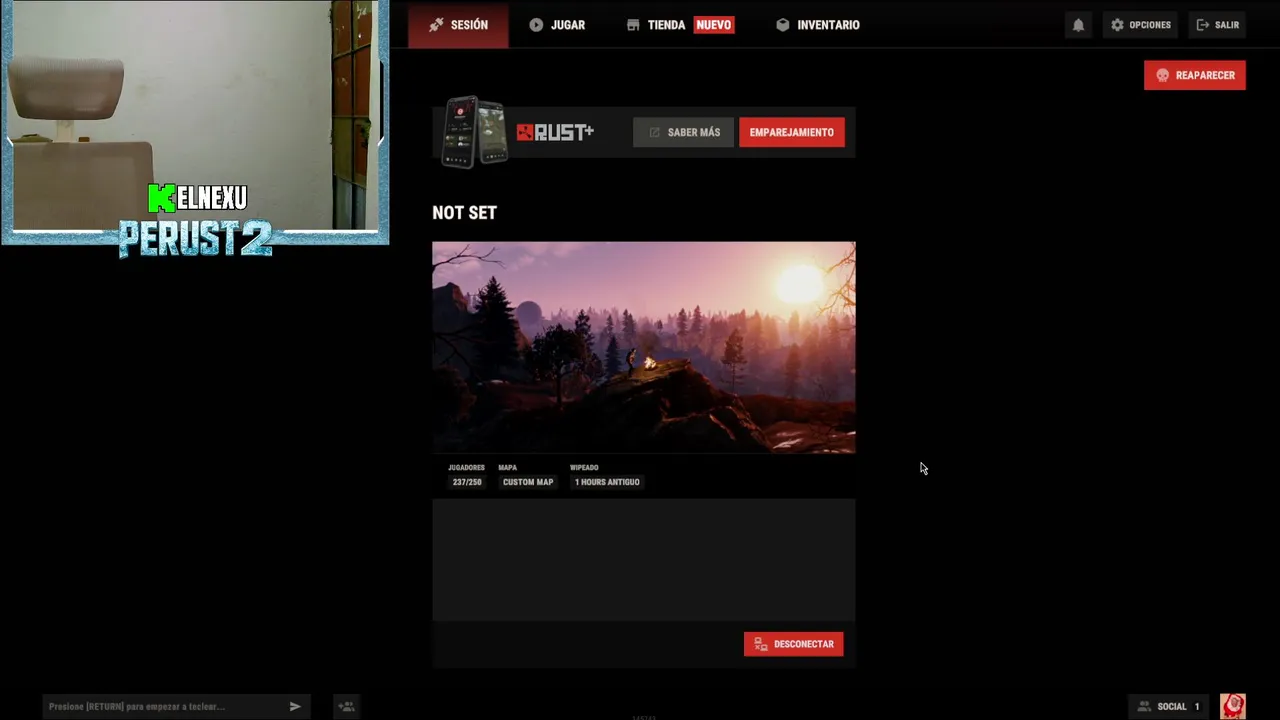This screenshot has height=720, width=1280.
Task: Click the NOT SET server title
Action: 464,213
